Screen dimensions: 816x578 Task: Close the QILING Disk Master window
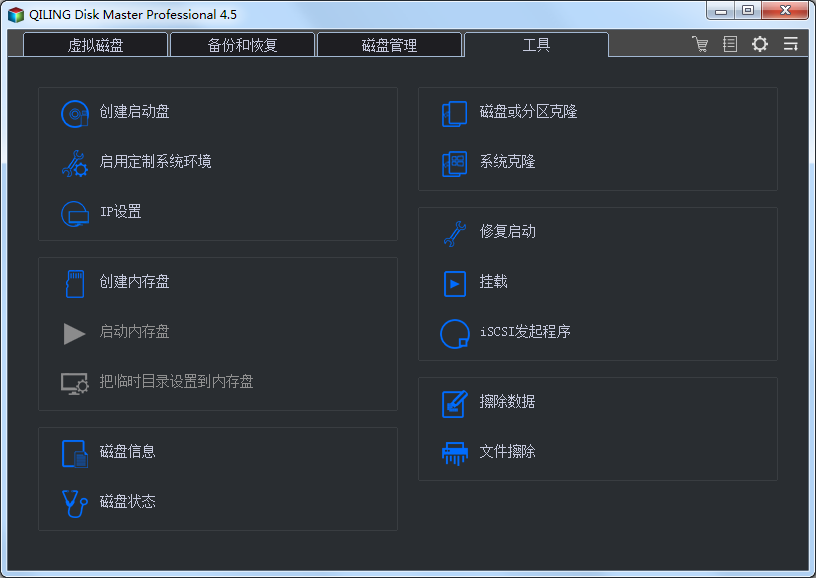(x=785, y=11)
